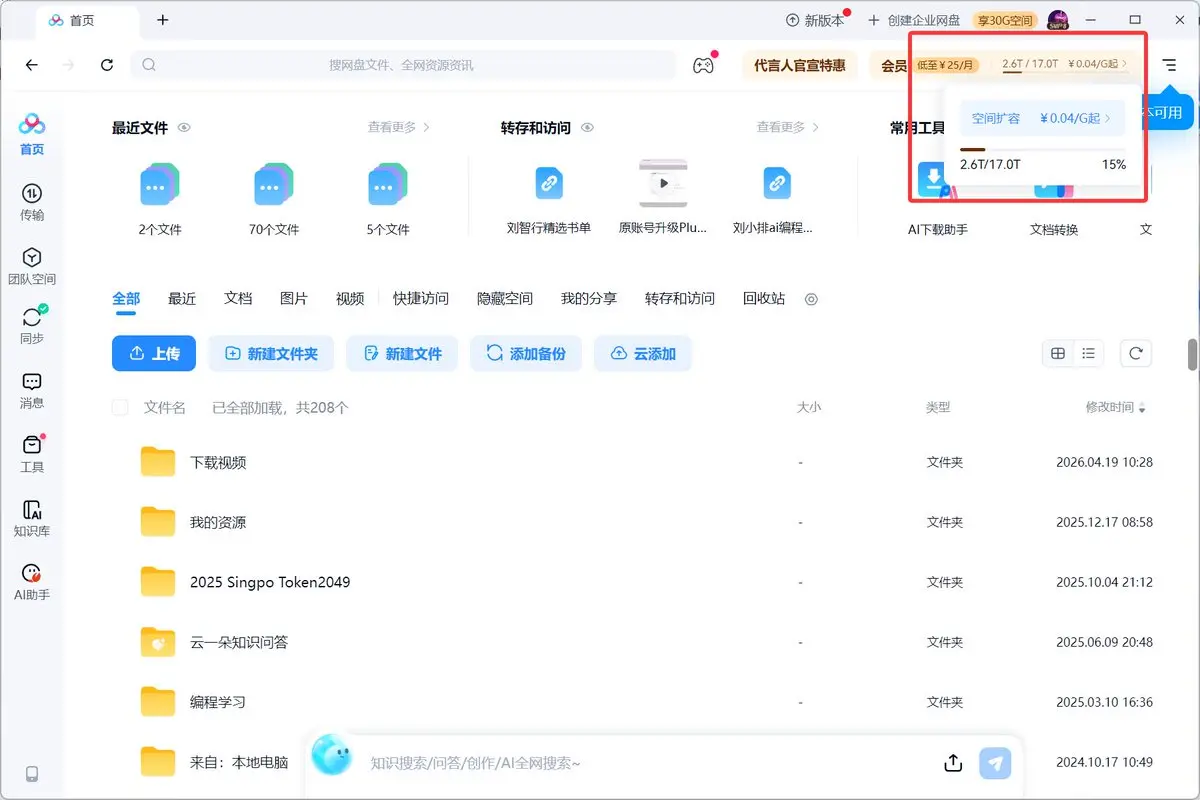Switch to the 回收站 tab
This screenshot has height=800, width=1200.
tap(764, 298)
